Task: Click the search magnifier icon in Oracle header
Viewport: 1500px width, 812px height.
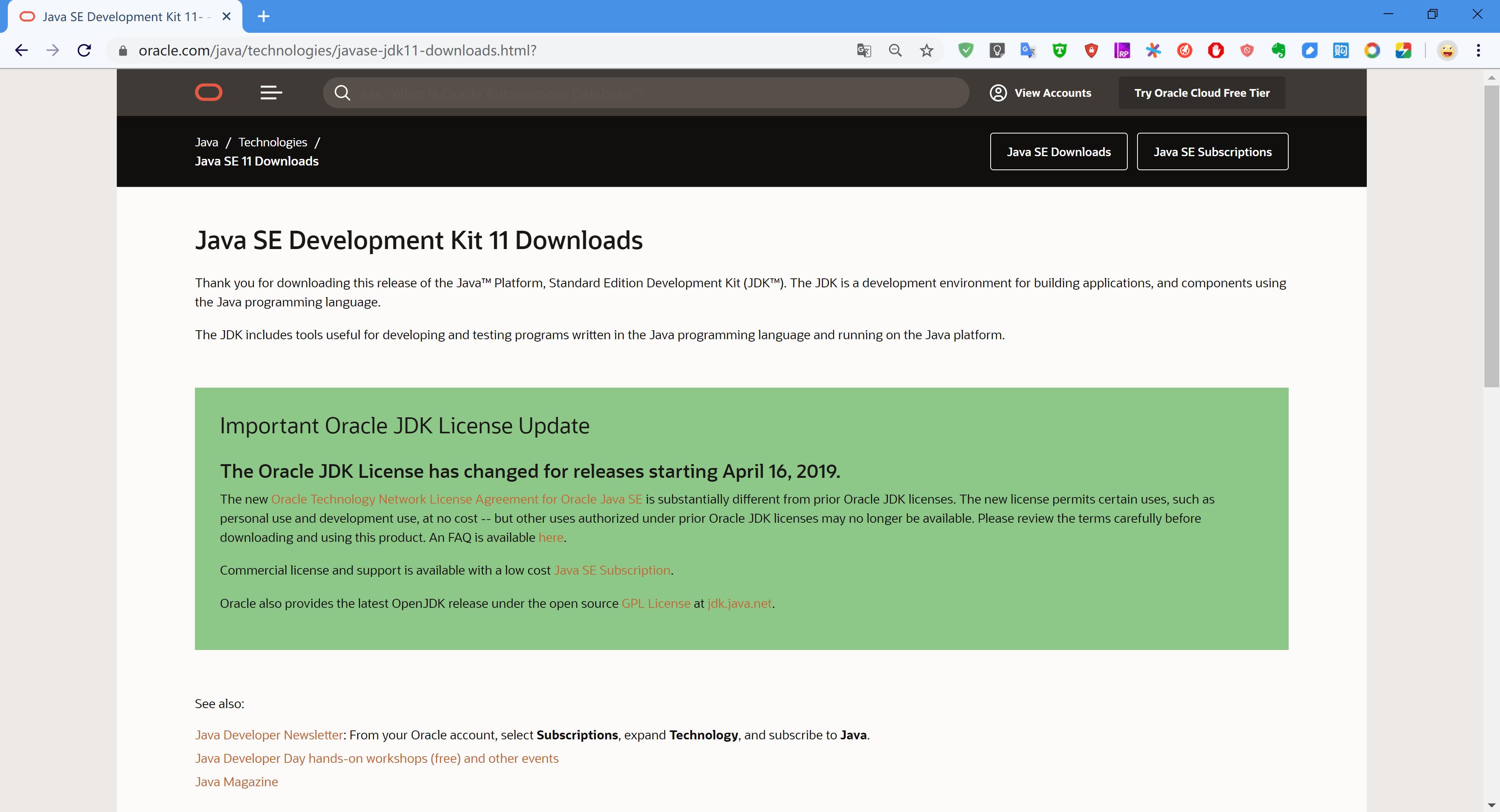Action: [343, 93]
